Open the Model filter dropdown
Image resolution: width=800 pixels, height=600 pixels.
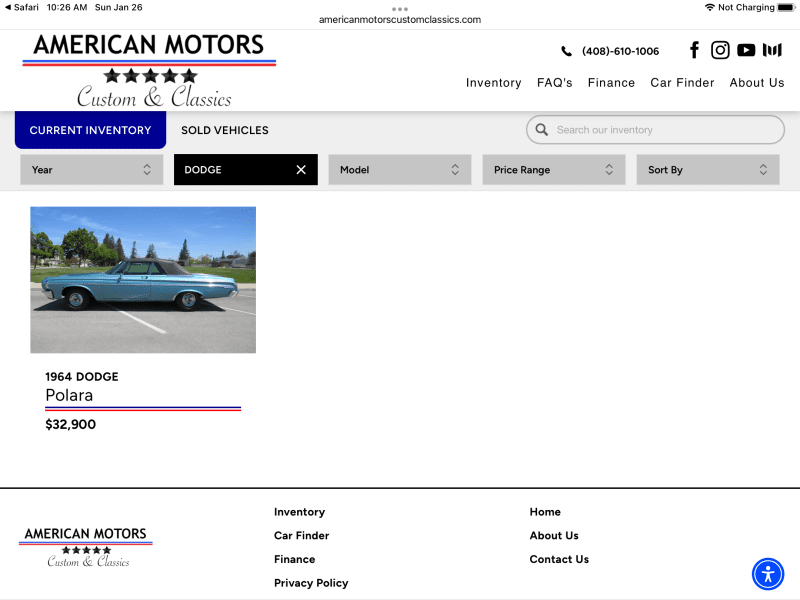[x=400, y=170]
